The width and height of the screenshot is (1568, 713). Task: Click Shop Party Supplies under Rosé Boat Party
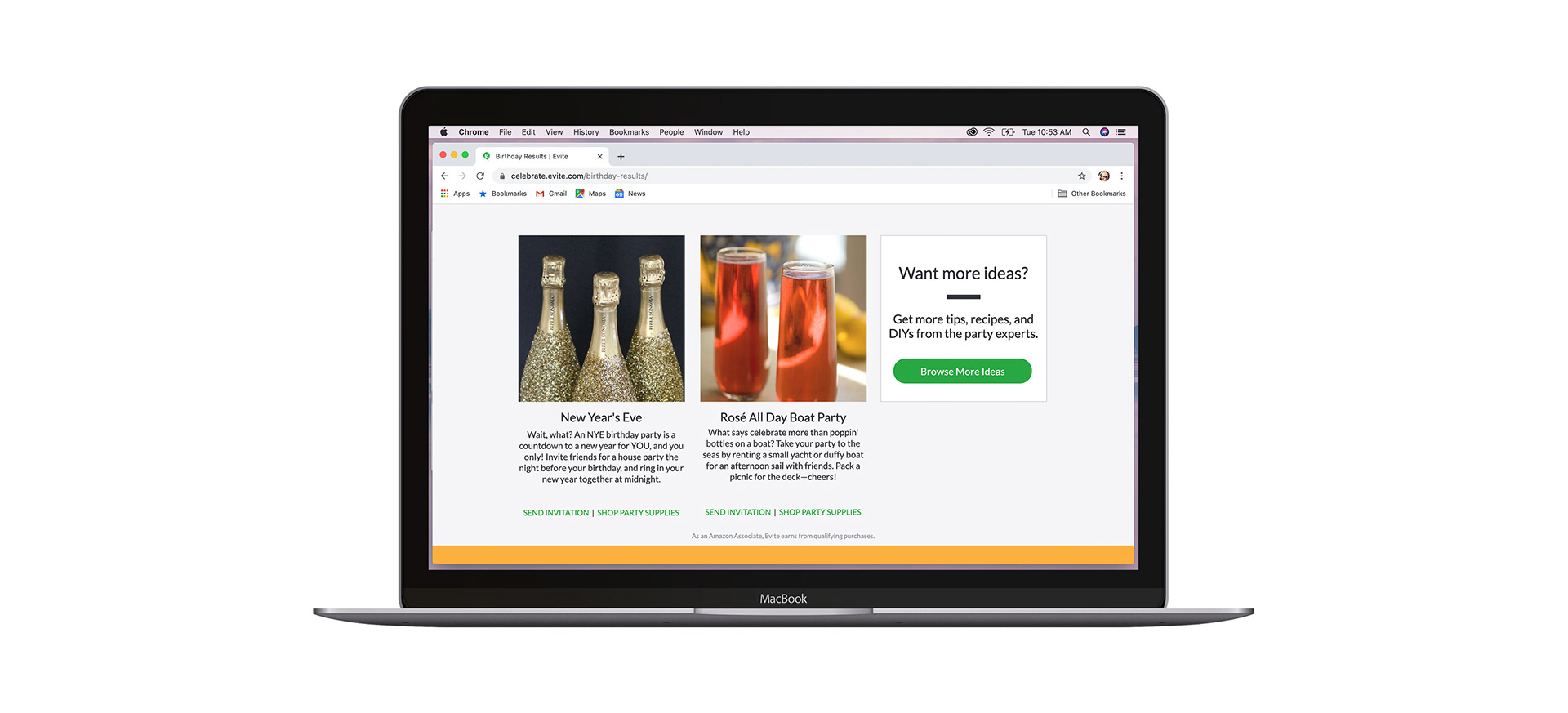(x=820, y=512)
